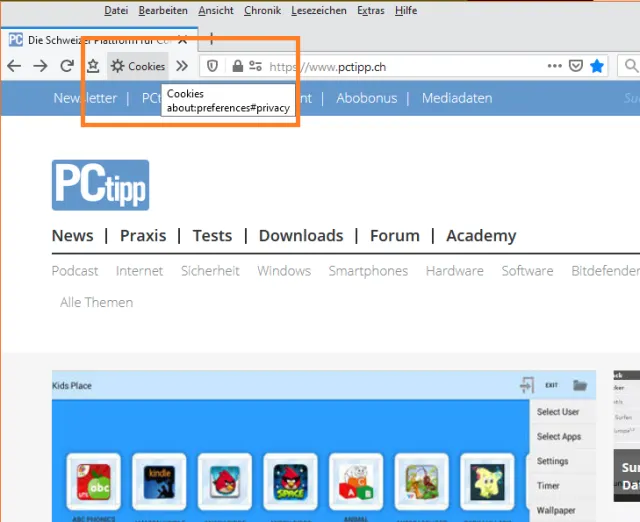Image resolution: width=640 pixels, height=522 pixels.
Task: Expand the bookmarks overflow chevron
Action: click(x=182, y=66)
